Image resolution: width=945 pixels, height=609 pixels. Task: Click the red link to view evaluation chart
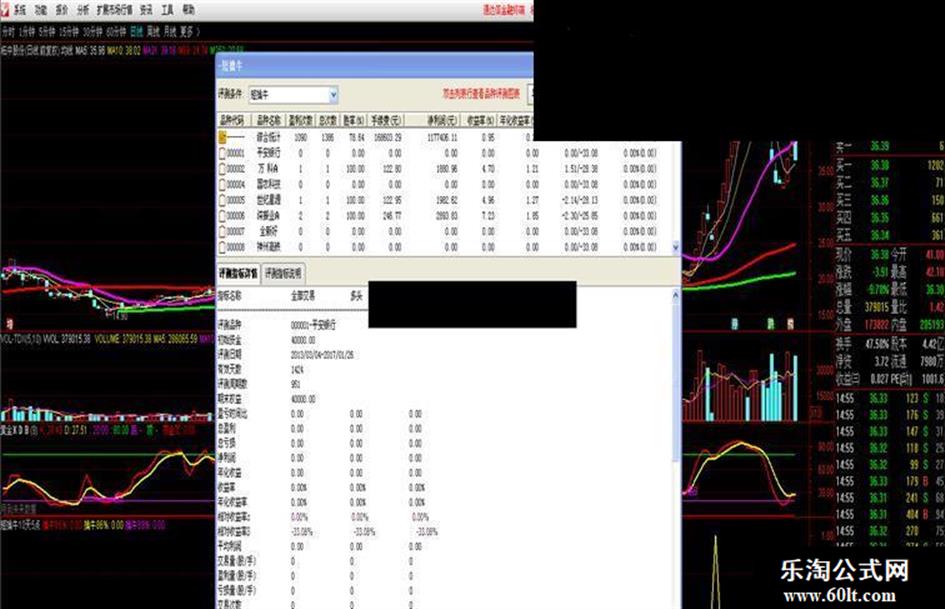coord(482,95)
